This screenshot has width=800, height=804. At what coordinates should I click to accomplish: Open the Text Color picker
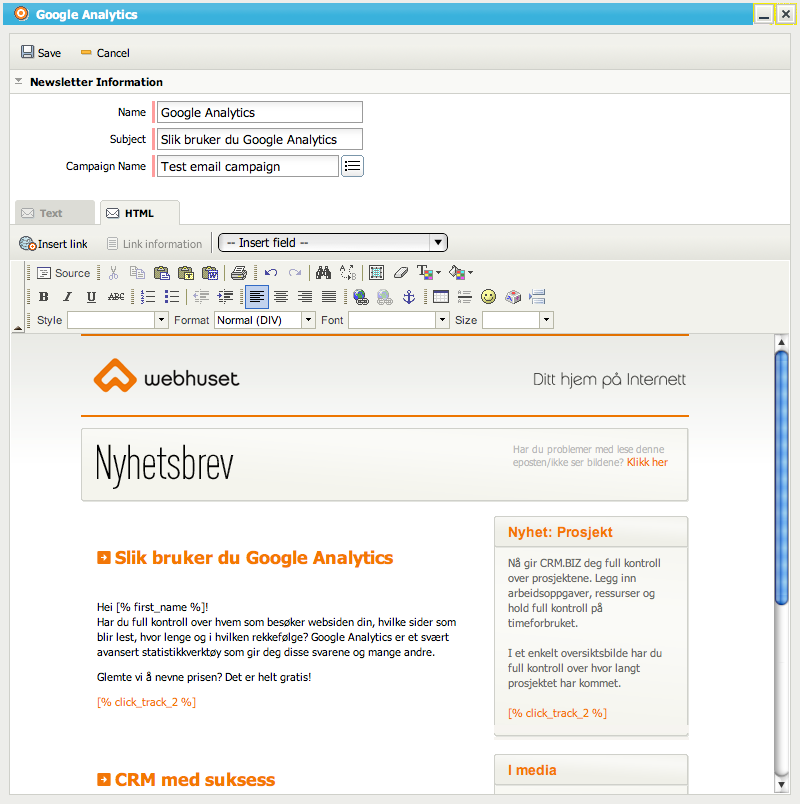429,273
